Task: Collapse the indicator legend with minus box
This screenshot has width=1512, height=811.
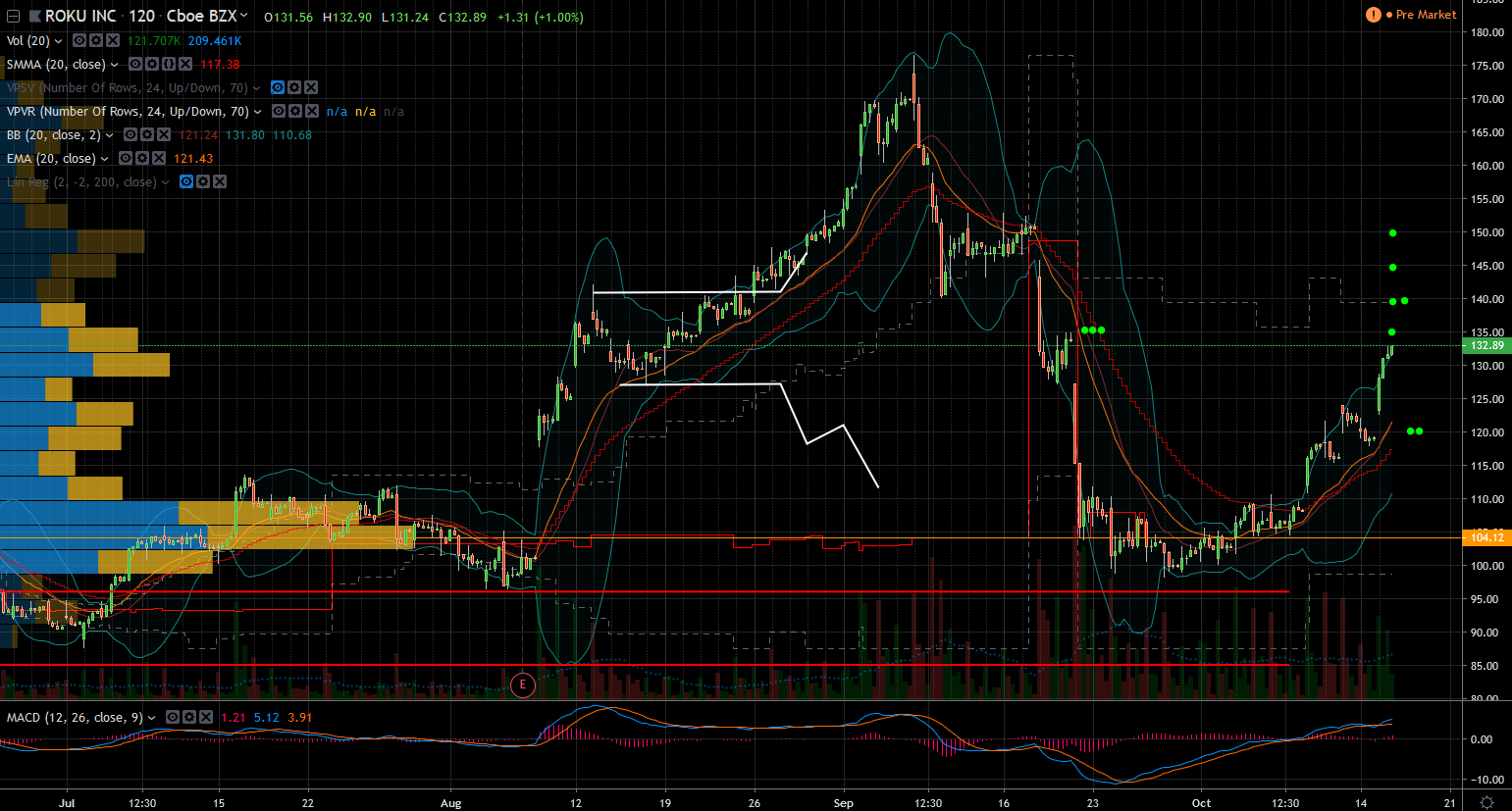Action: 13,17
